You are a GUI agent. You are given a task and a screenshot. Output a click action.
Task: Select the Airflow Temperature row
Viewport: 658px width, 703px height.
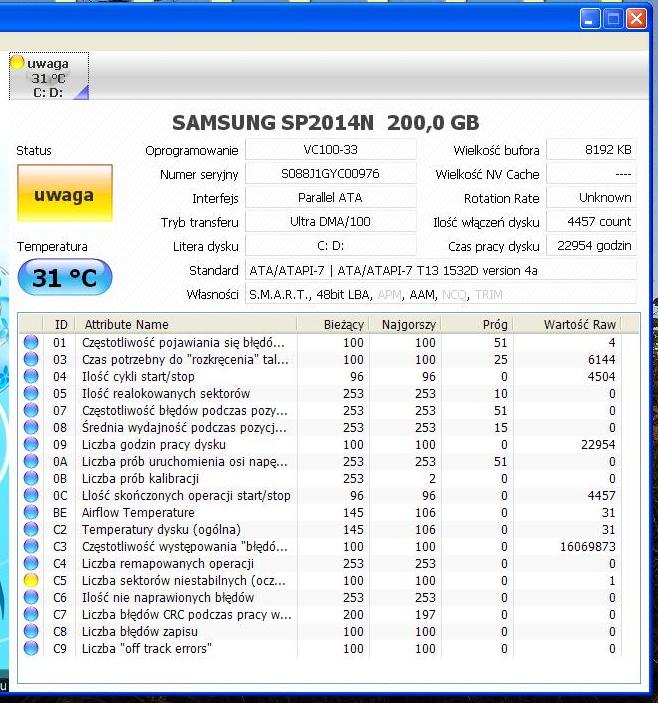click(x=320, y=512)
